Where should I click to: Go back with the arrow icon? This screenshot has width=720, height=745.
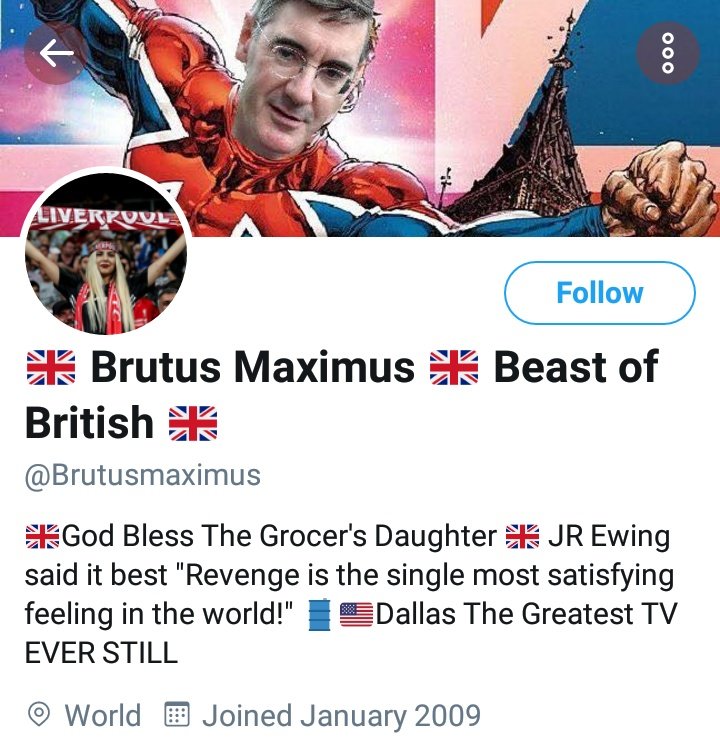56,53
